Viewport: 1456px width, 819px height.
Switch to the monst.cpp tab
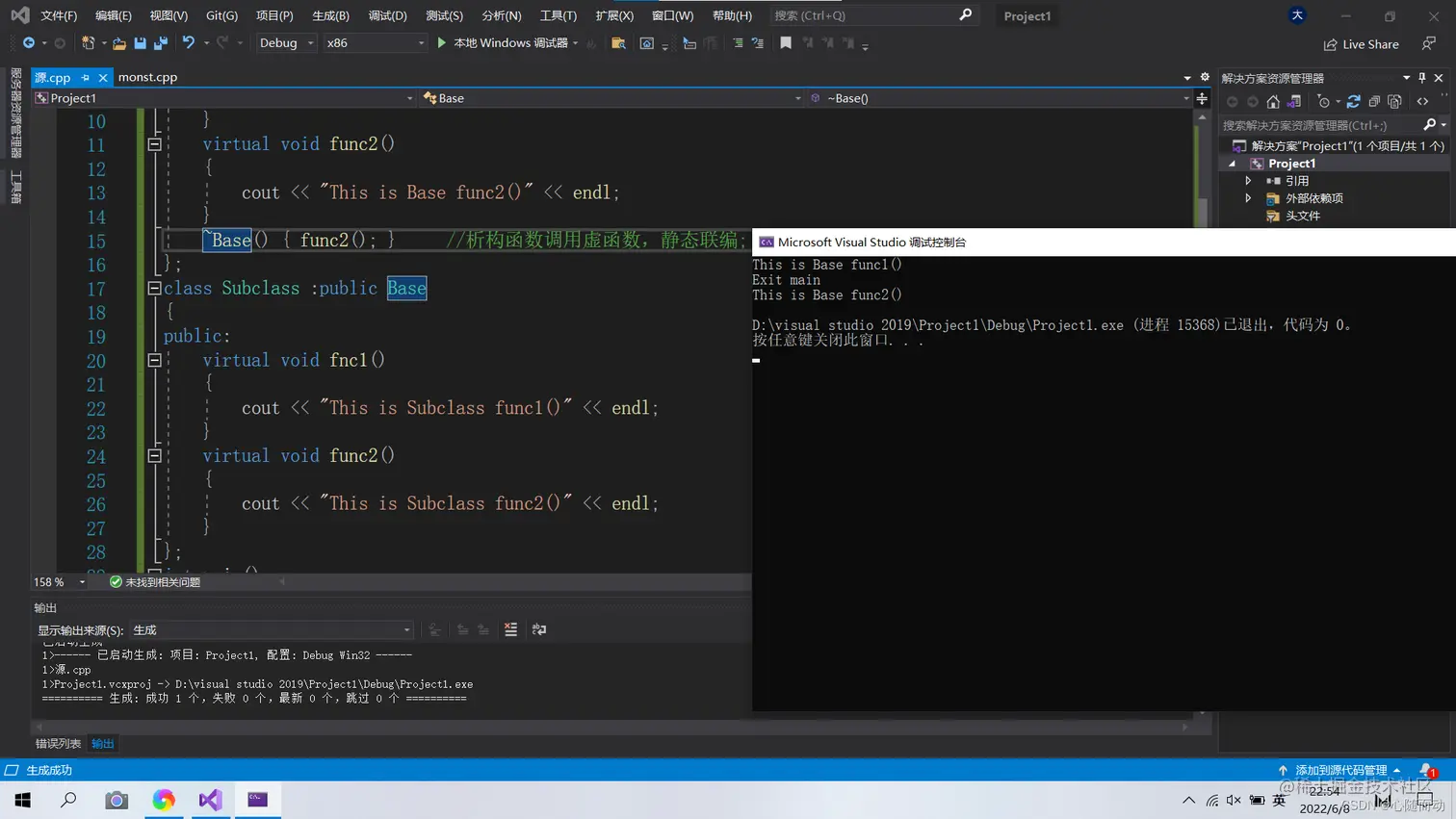(x=147, y=77)
